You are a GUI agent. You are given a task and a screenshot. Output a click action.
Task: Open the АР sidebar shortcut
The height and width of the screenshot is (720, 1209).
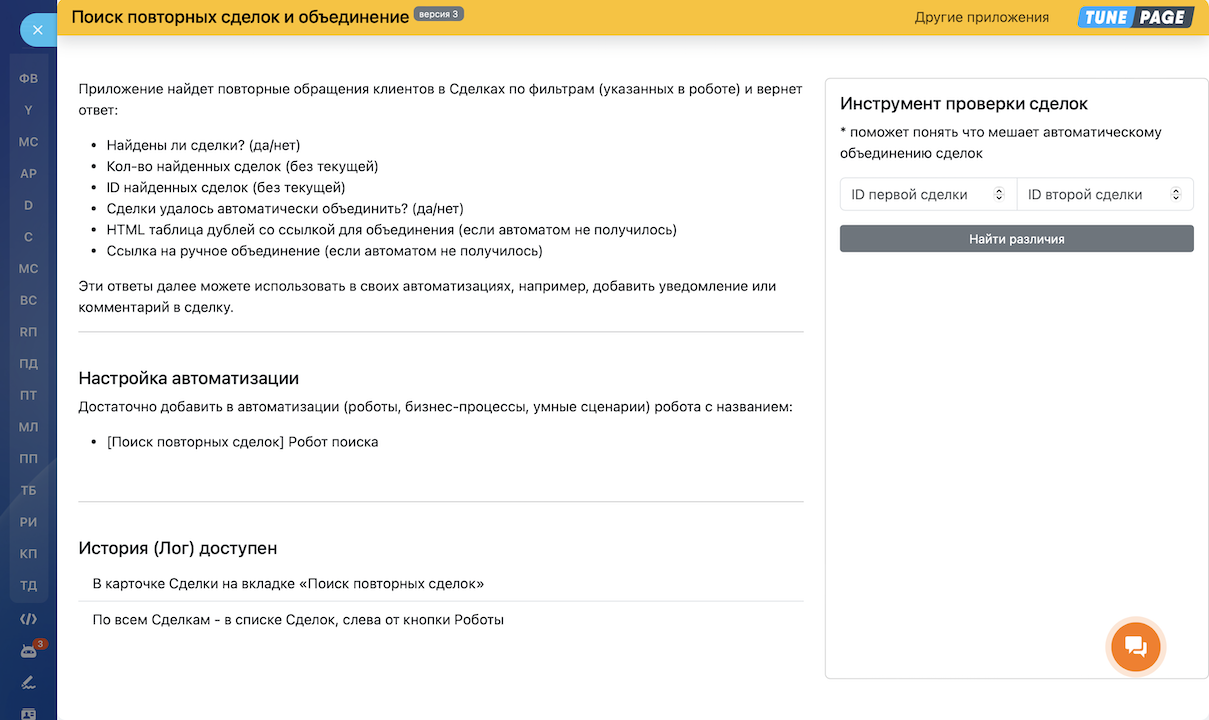click(x=28, y=174)
